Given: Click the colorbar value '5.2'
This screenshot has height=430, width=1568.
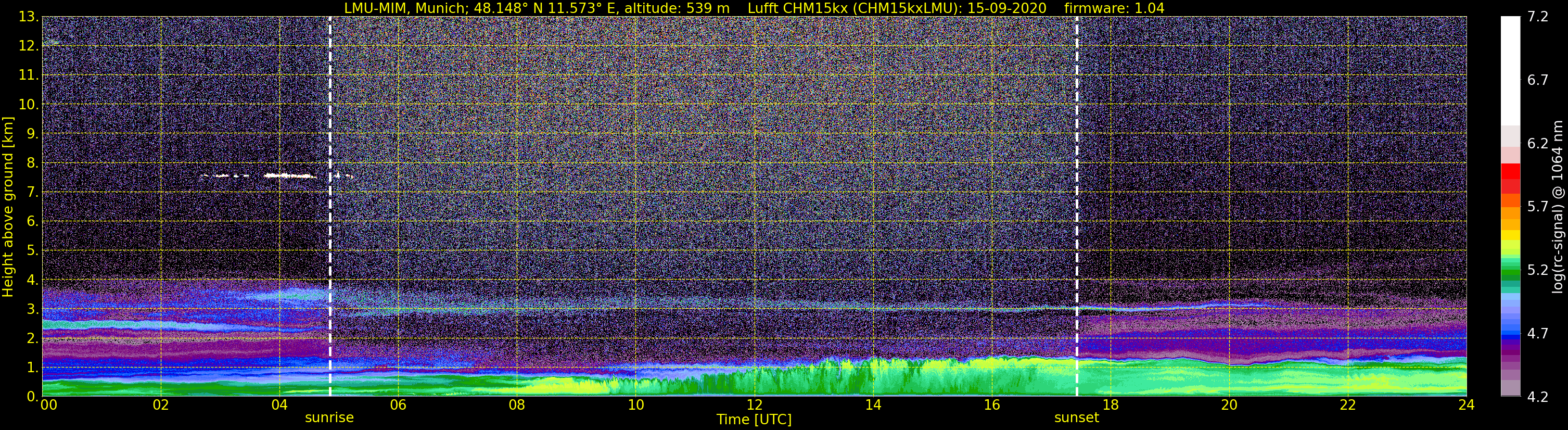Looking at the screenshot, I should coord(1538,270).
